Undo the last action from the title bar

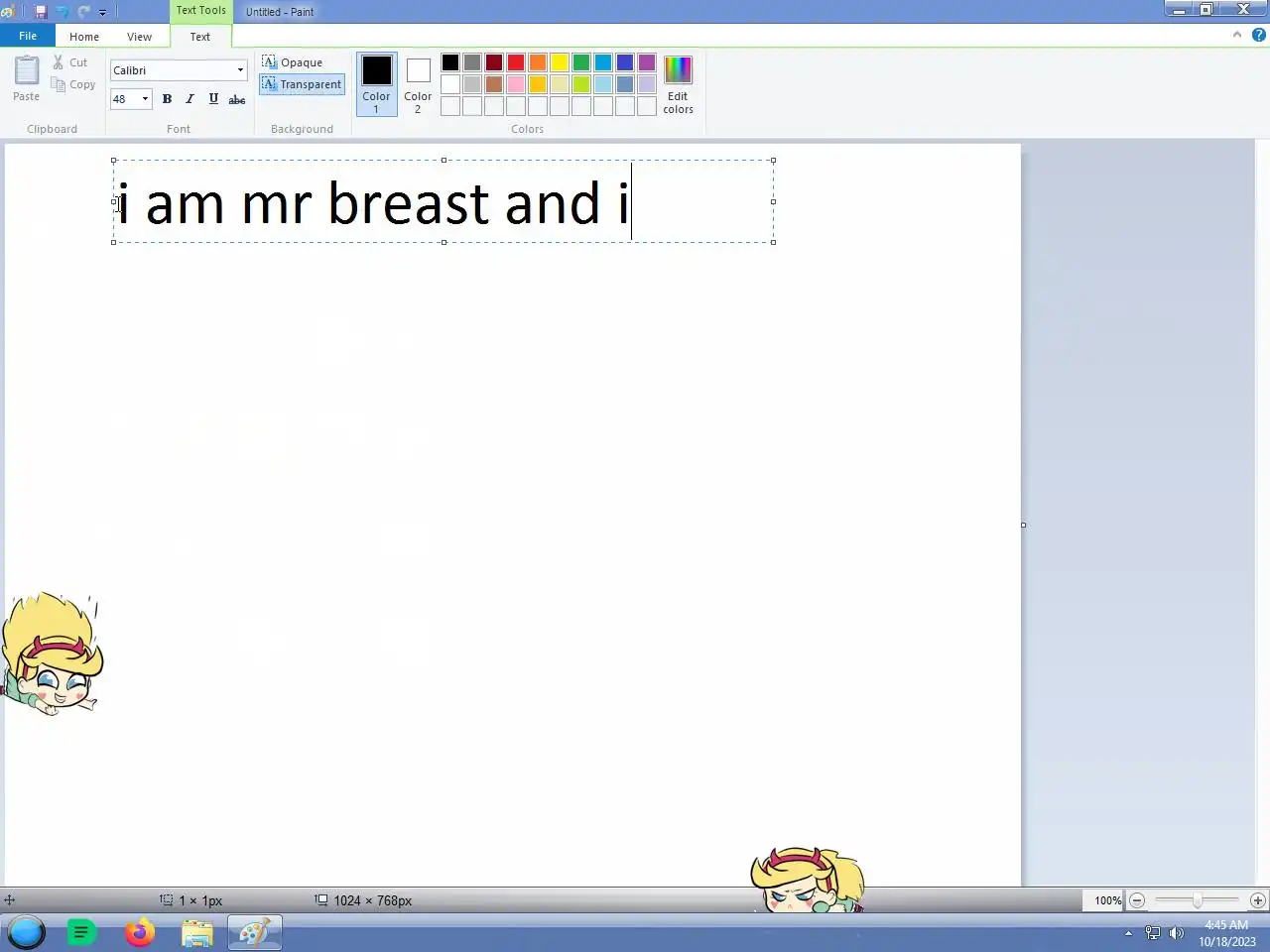click(x=62, y=12)
